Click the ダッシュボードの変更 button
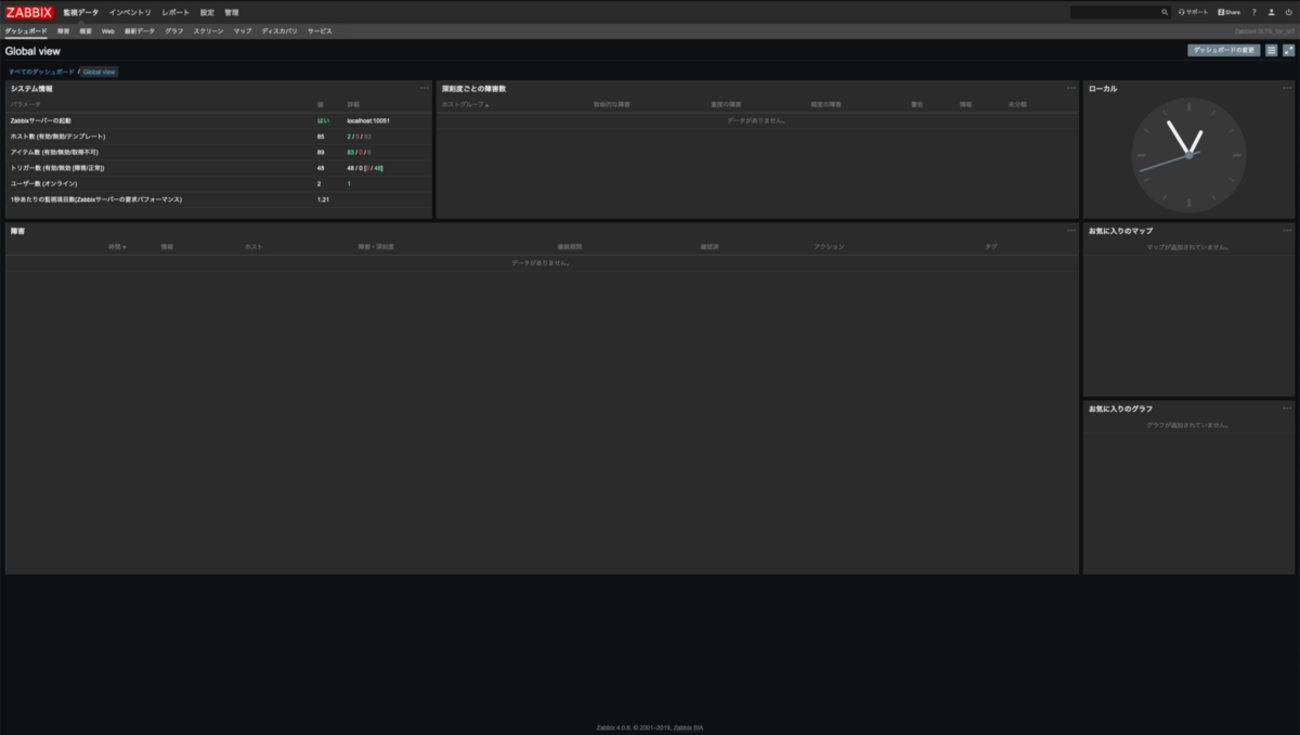This screenshot has width=1300, height=735. tap(1223, 50)
